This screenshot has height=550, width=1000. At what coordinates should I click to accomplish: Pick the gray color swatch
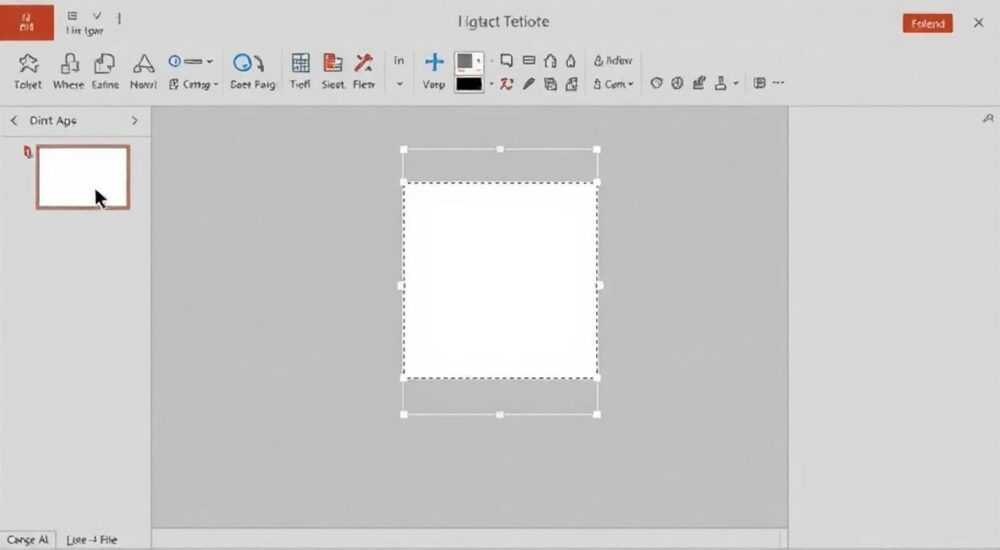coord(469,62)
